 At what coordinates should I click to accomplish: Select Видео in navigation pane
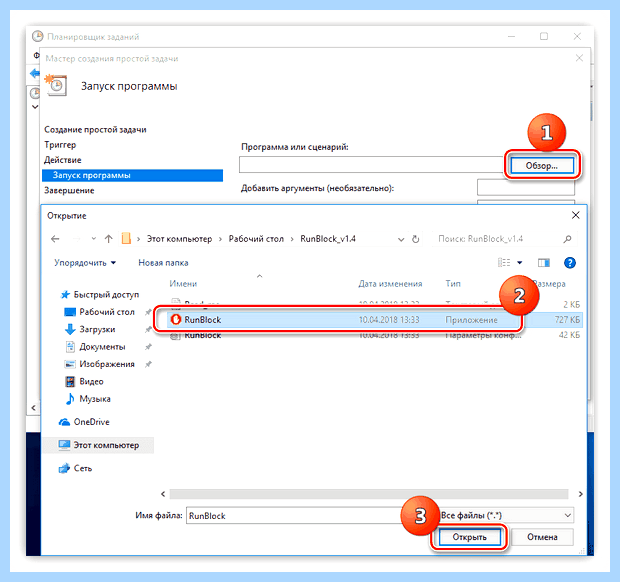tap(91, 382)
